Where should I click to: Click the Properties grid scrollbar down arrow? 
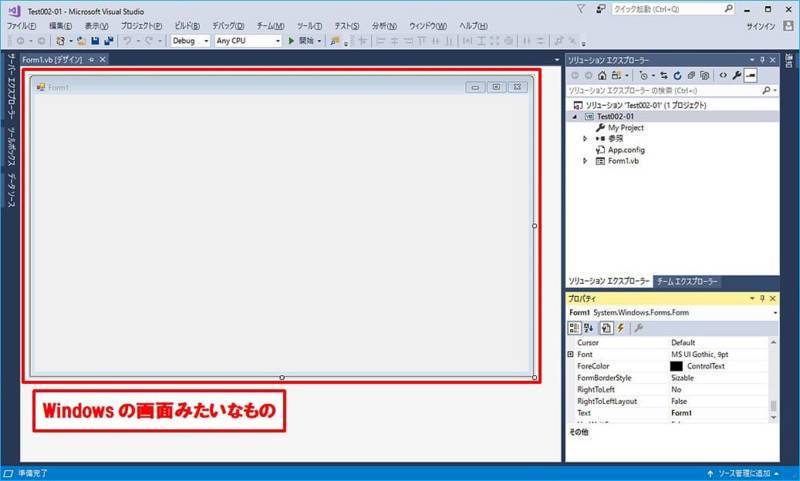coord(773,417)
